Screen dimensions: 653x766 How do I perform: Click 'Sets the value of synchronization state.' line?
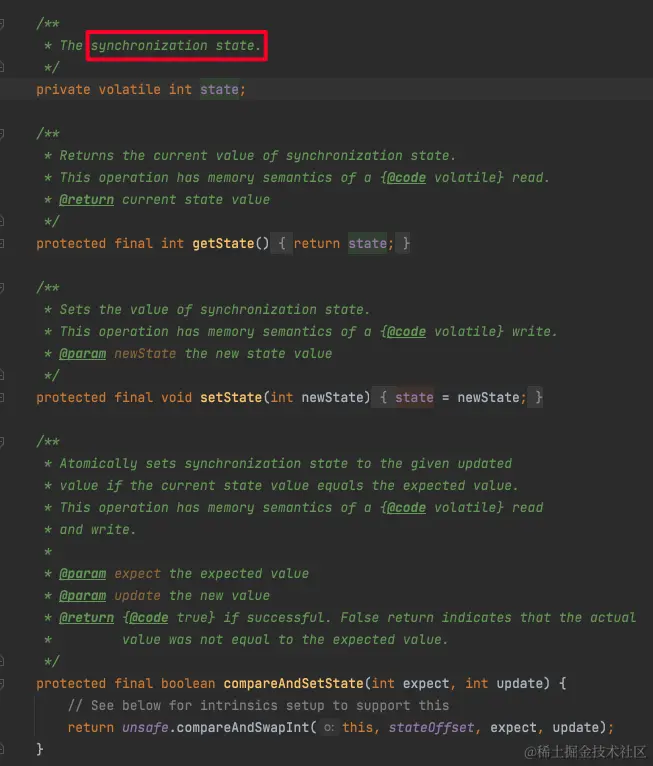click(214, 309)
